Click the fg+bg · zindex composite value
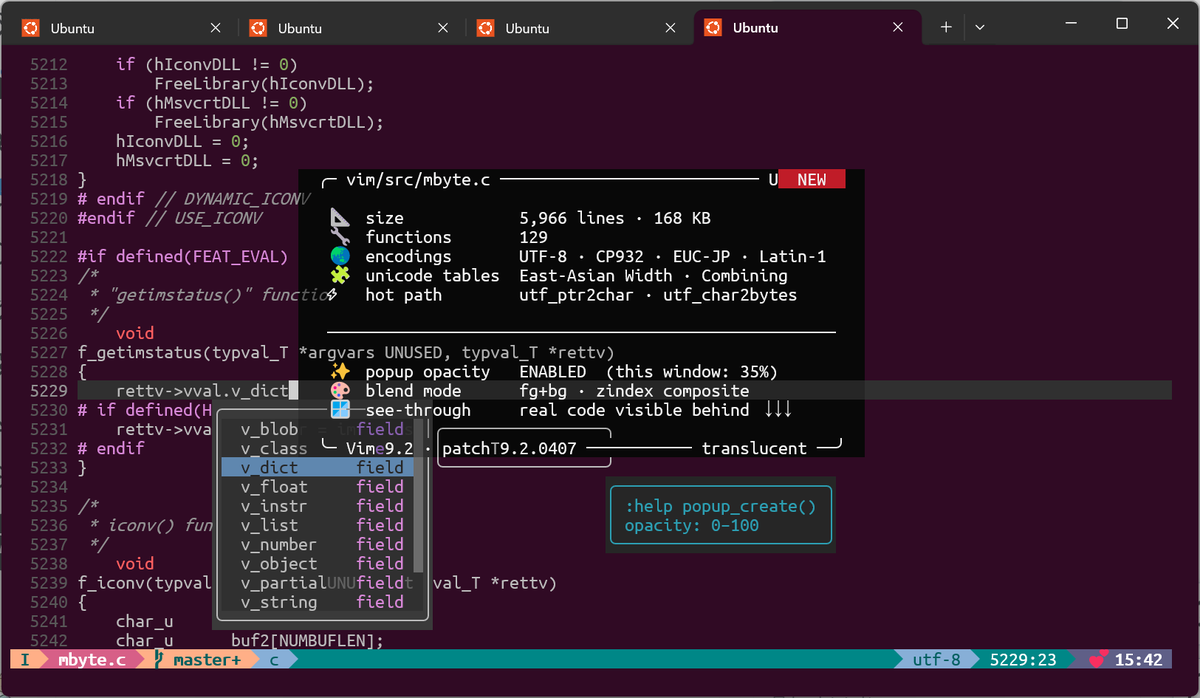1200x698 pixels. pyautogui.click(x=634, y=390)
